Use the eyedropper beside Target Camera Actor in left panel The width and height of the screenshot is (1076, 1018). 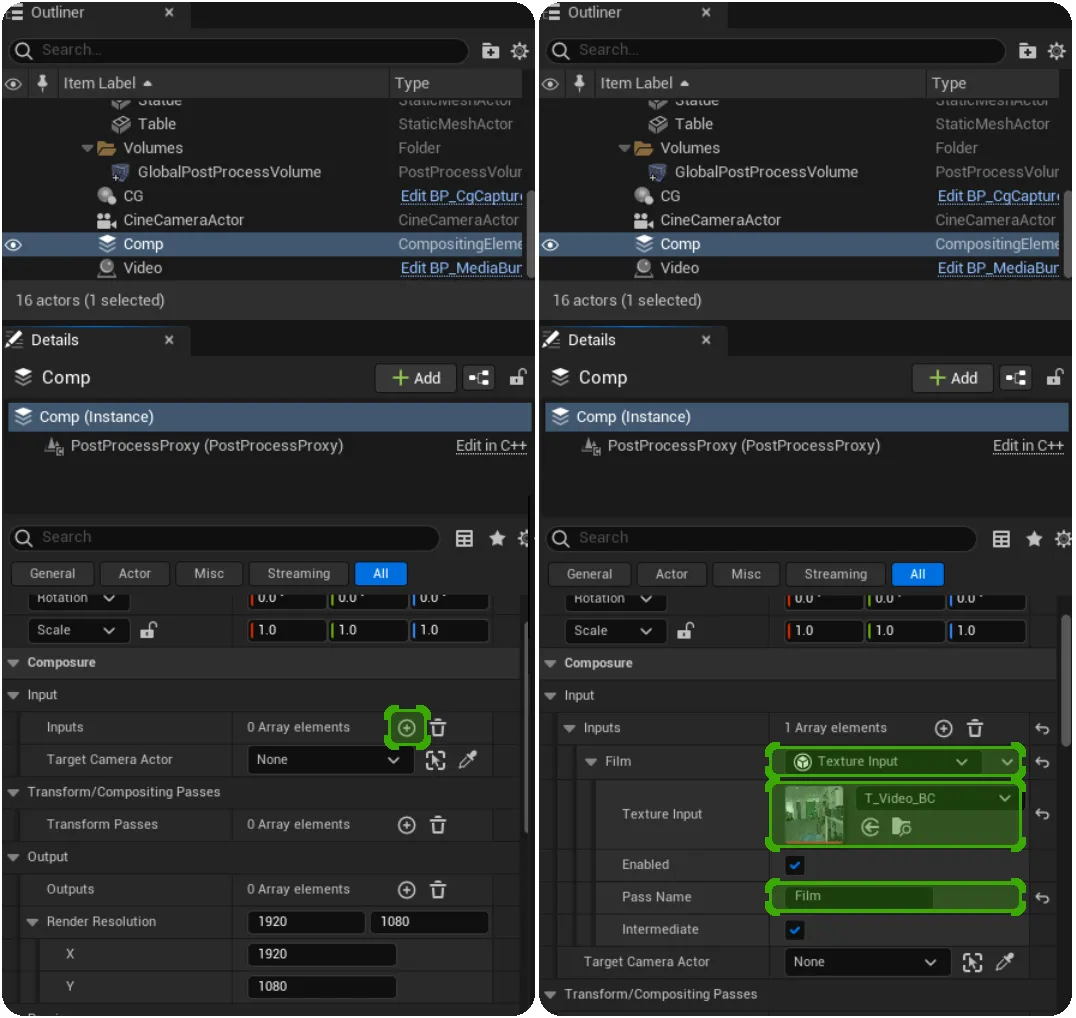click(x=468, y=760)
